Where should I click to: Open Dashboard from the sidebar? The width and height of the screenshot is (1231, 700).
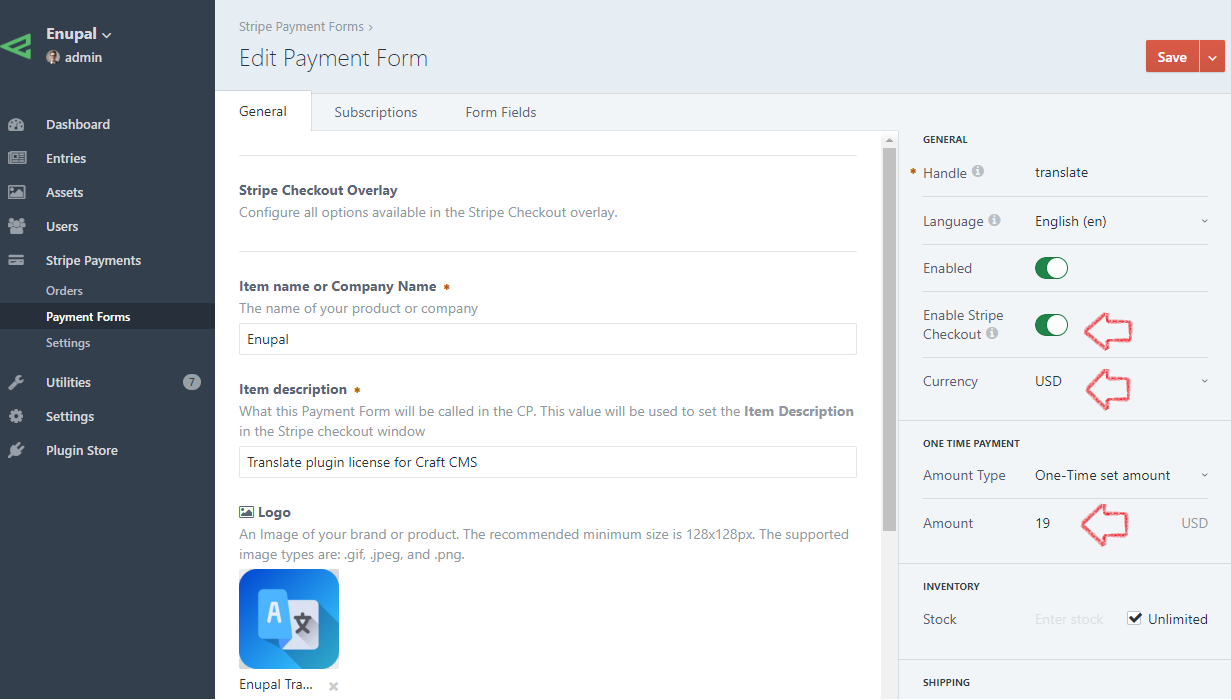78,124
